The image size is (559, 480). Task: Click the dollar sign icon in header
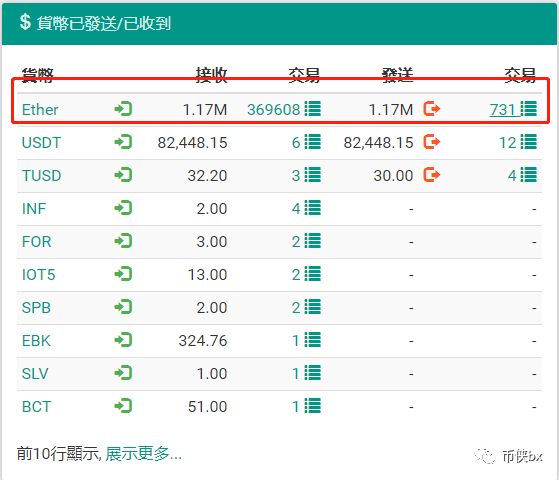coord(25,22)
